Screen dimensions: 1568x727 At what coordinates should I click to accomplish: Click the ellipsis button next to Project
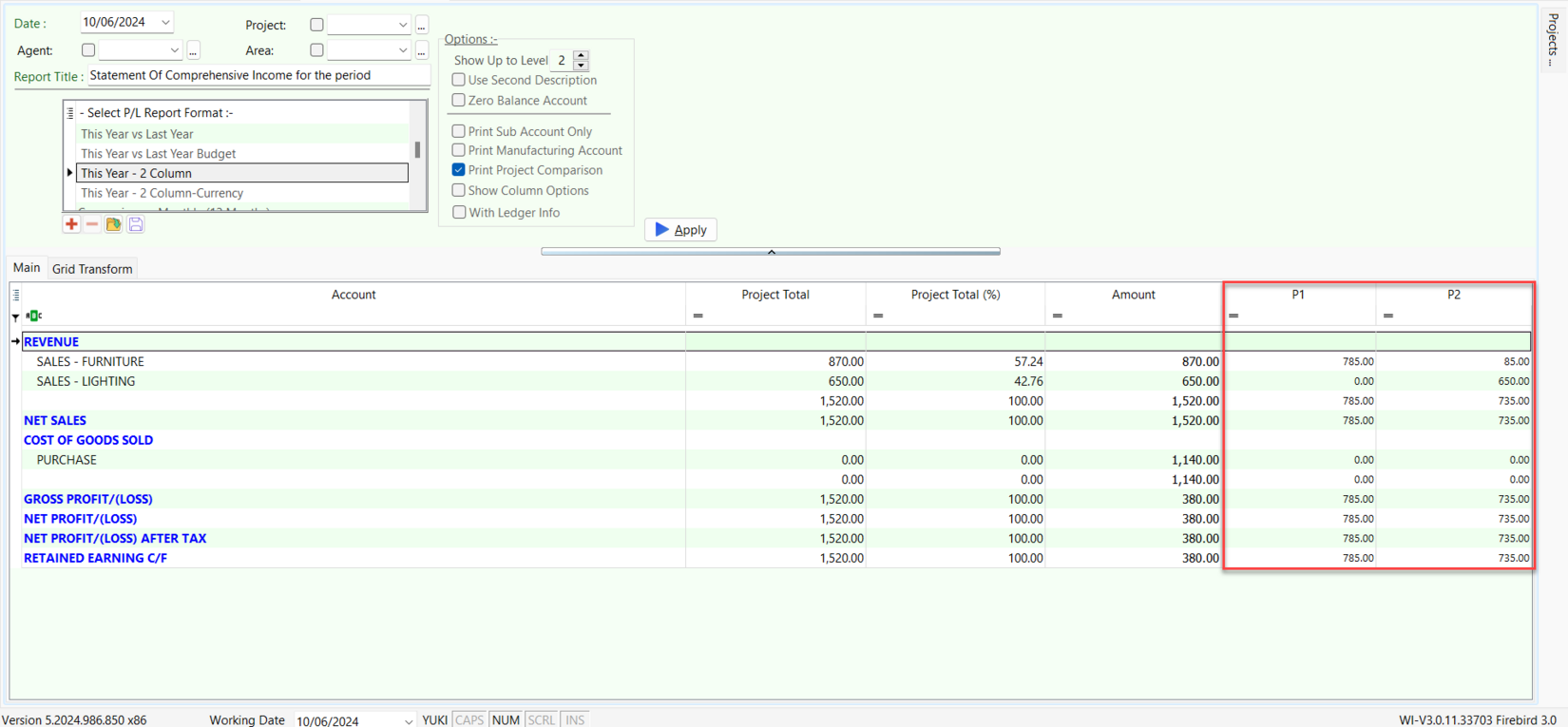[x=422, y=26]
